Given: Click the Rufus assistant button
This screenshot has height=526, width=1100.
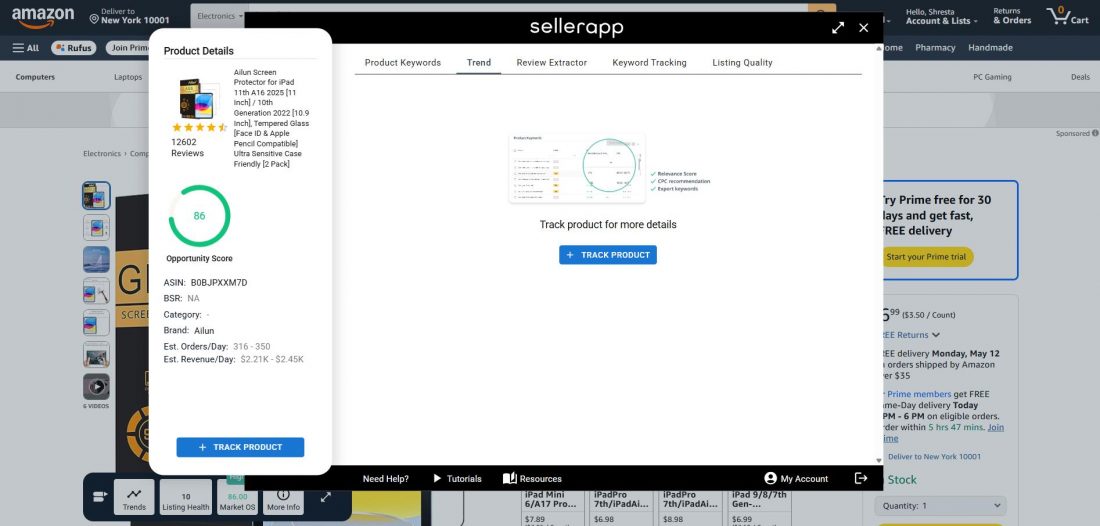Looking at the screenshot, I should coord(73,48).
